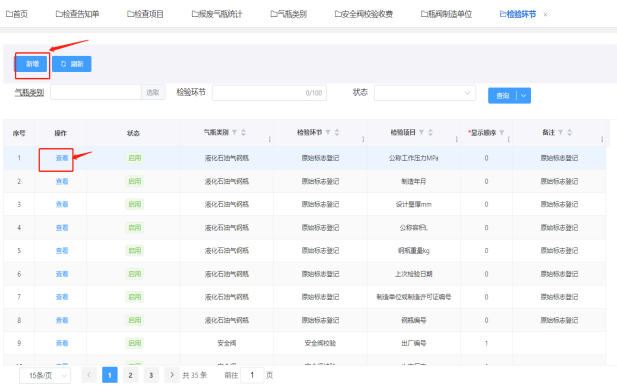This screenshot has width=617, height=386.
Task: Switch to the 检查项目 tab
Action: pyautogui.click(x=145, y=14)
